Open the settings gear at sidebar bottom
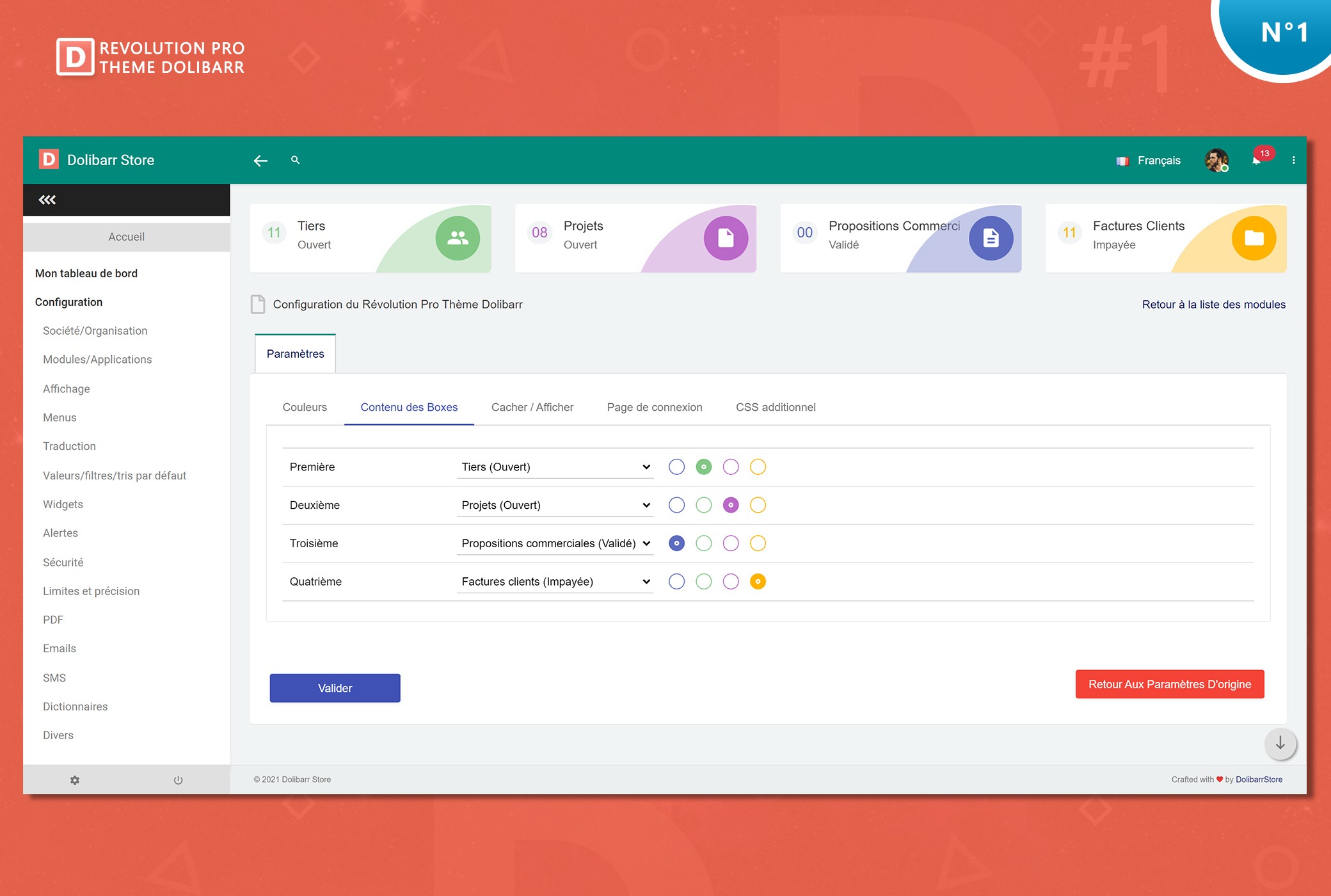Image resolution: width=1331 pixels, height=896 pixels. point(75,780)
